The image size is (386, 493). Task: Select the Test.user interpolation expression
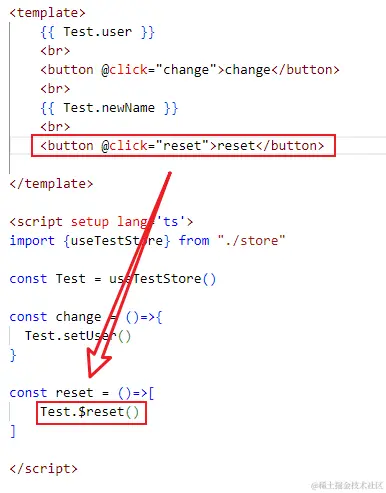click(x=97, y=32)
